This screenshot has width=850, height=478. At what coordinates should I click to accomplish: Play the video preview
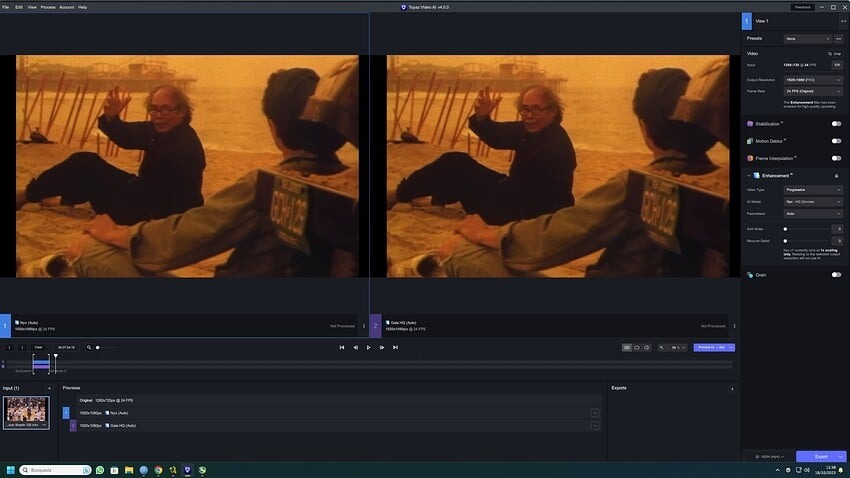[x=369, y=347]
